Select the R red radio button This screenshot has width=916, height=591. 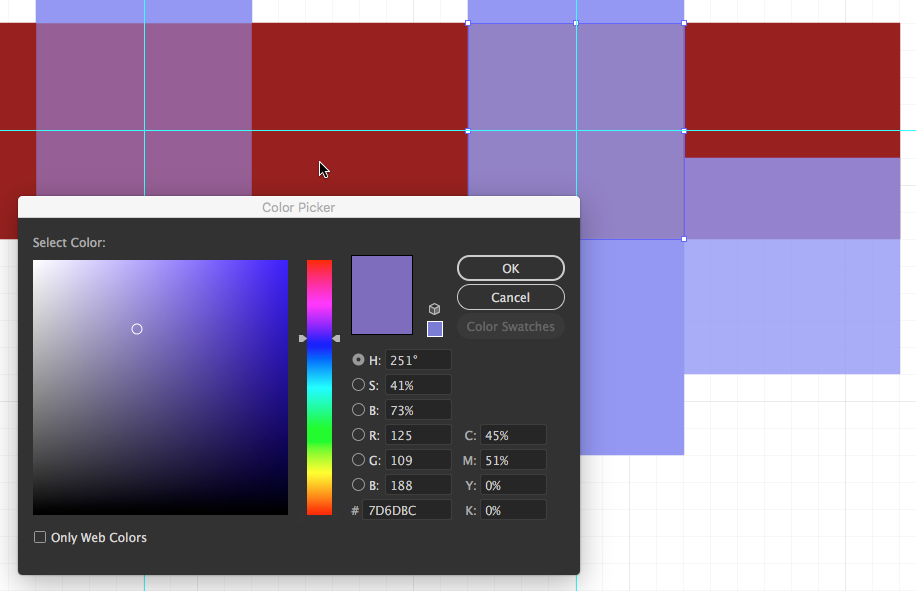tap(358, 435)
